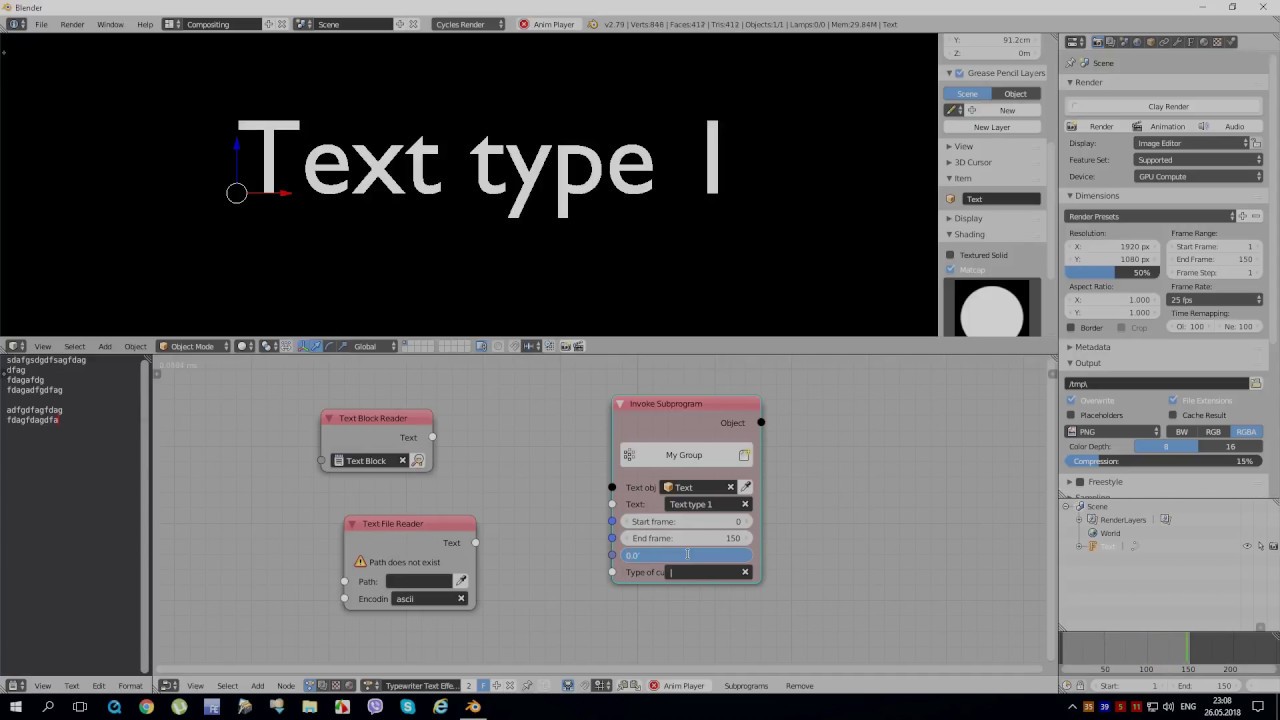Toggle the Overwrite checkbox
Viewport: 1280px width, 720px height.
tap(1071, 400)
